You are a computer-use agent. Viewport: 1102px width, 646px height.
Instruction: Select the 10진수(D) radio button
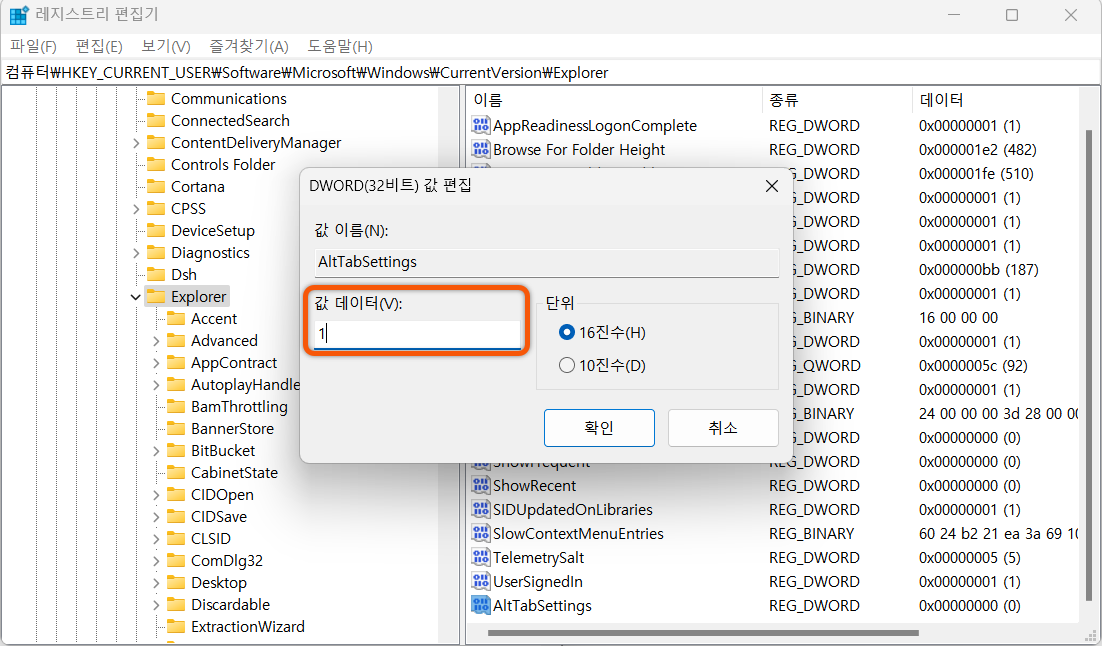point(568,364)
